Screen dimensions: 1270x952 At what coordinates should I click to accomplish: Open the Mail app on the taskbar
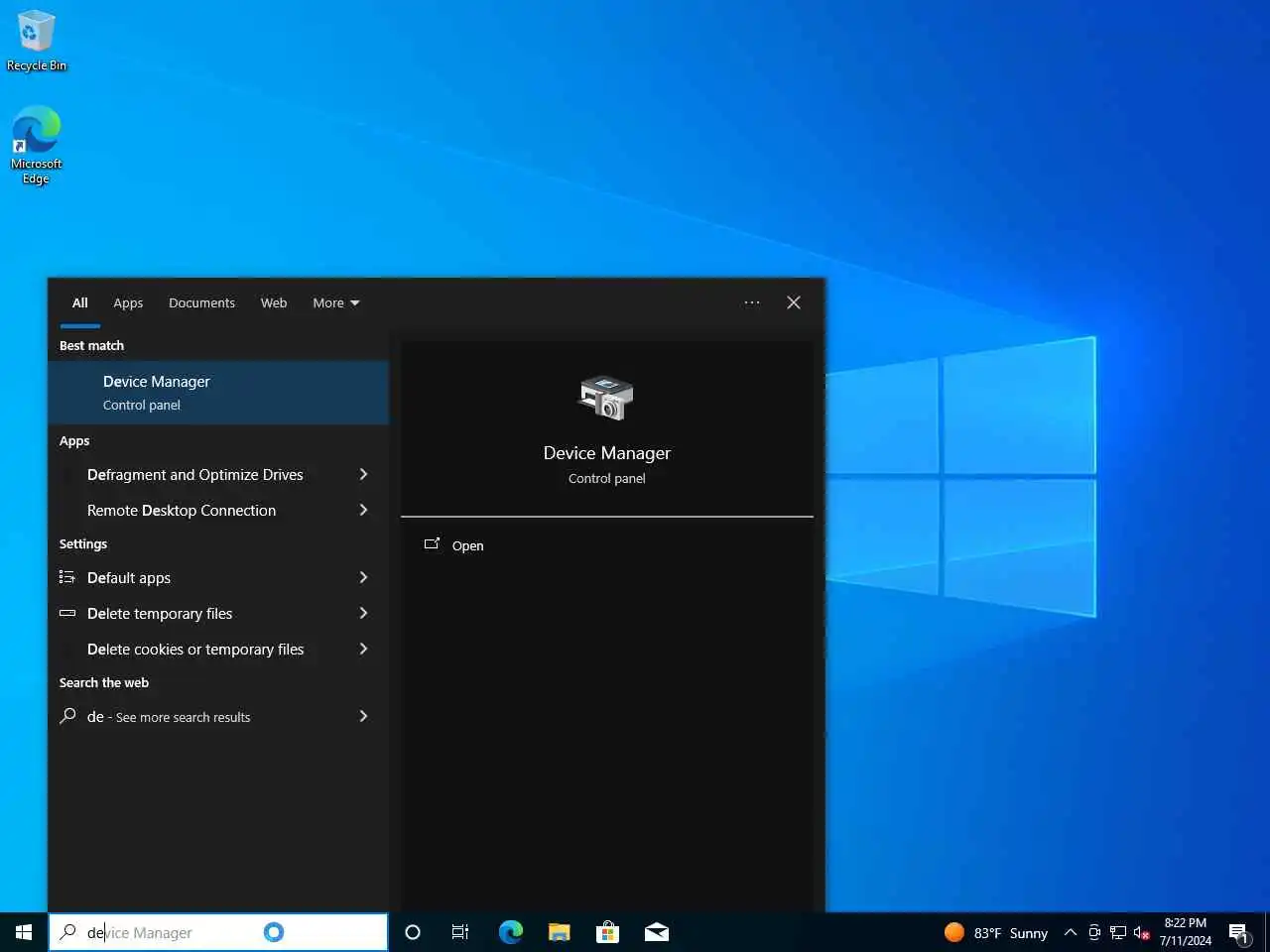[x=657, y=932]
